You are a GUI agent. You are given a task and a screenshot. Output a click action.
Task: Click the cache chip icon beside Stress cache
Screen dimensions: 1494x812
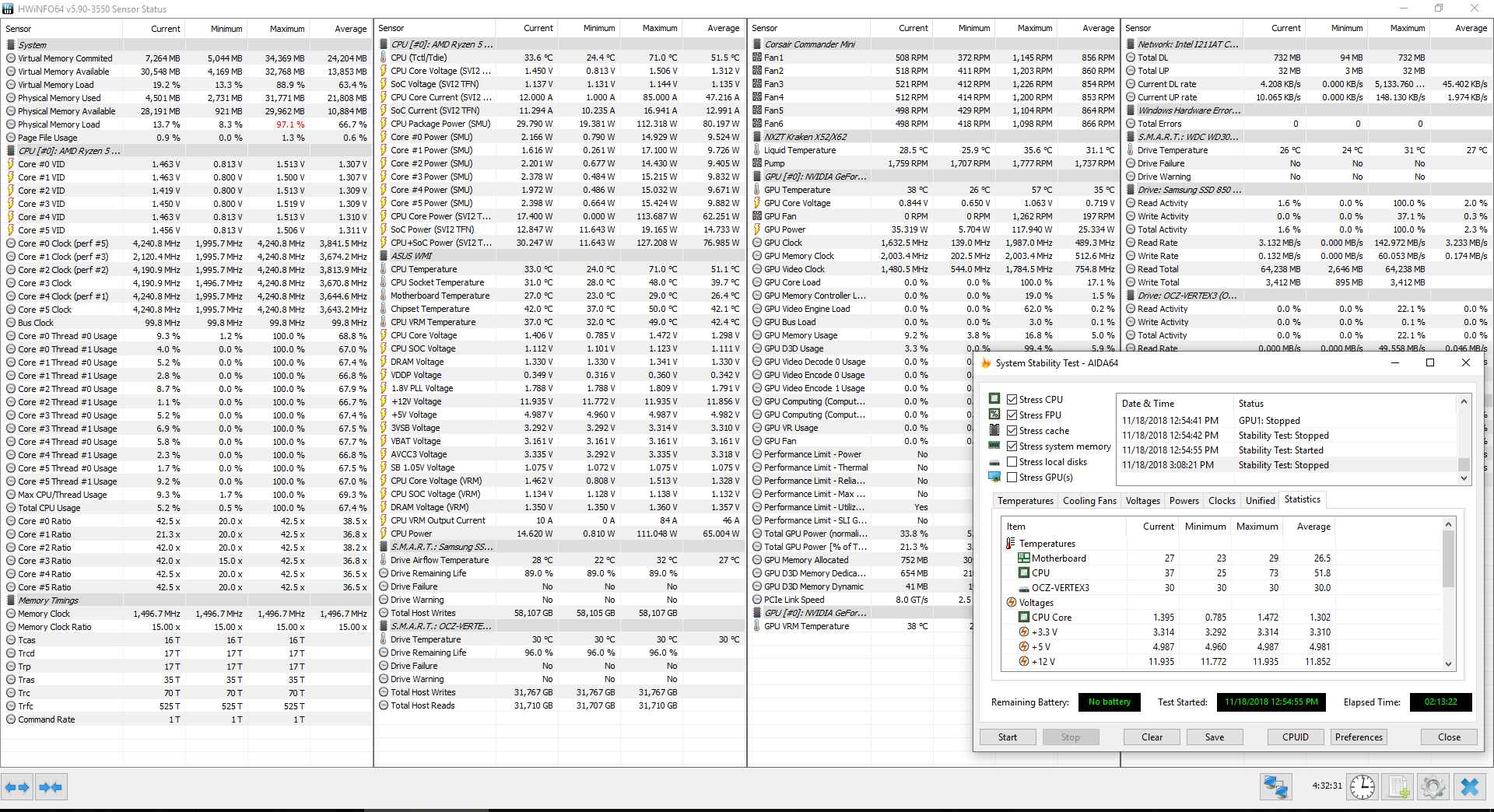tap(994, 430)
